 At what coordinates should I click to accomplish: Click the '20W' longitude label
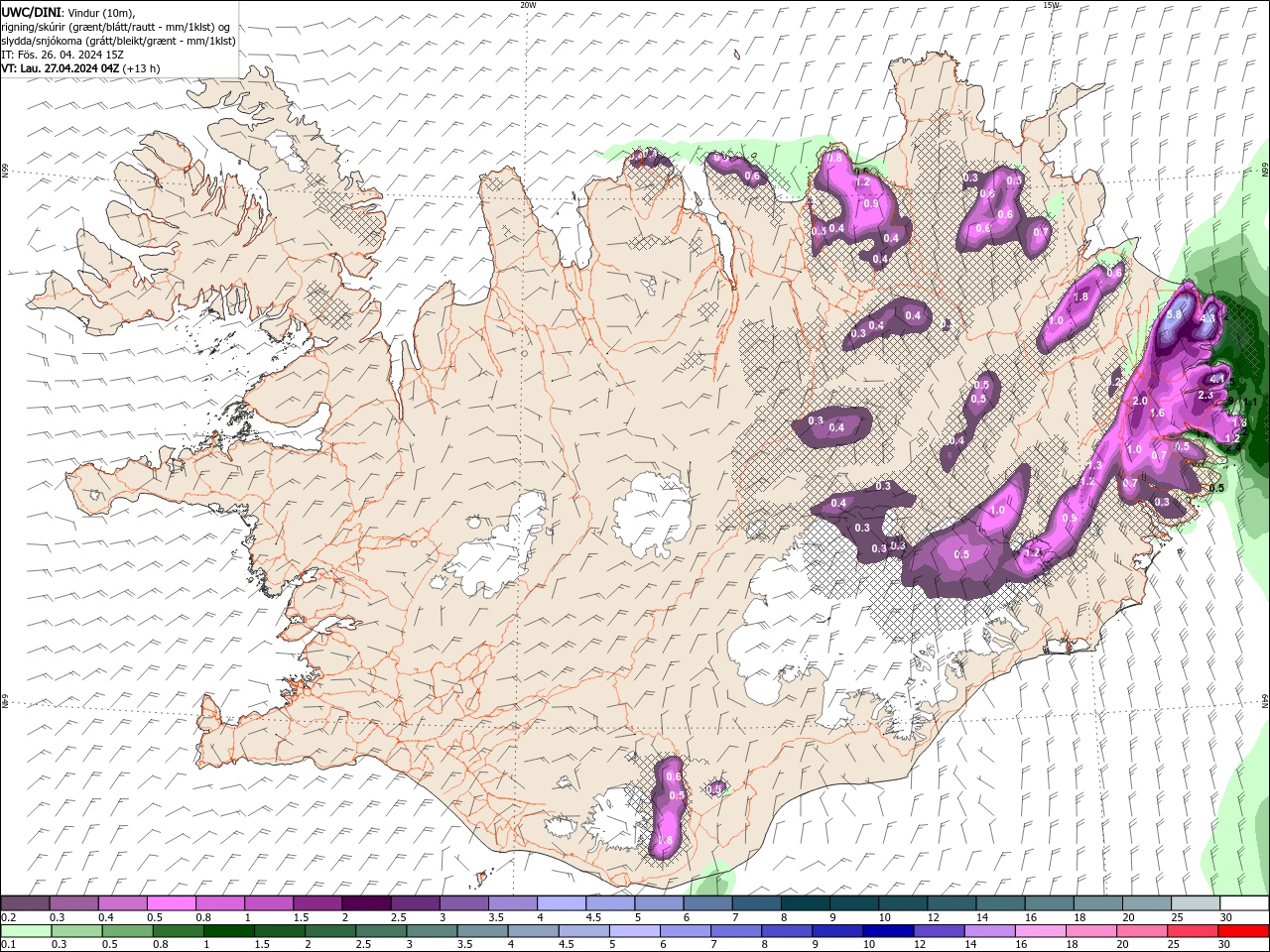[528, 5]
